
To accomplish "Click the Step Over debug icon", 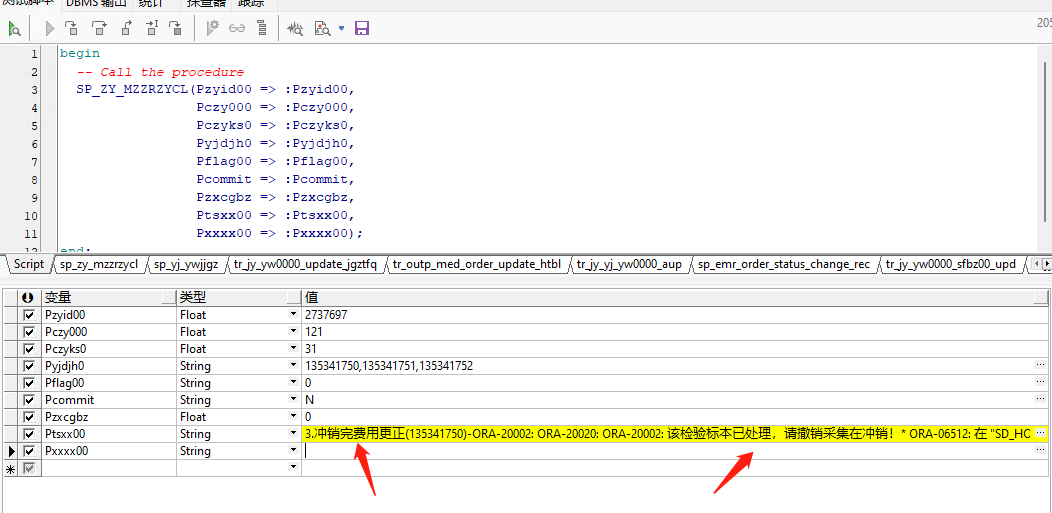I will (x=99, y=29).
